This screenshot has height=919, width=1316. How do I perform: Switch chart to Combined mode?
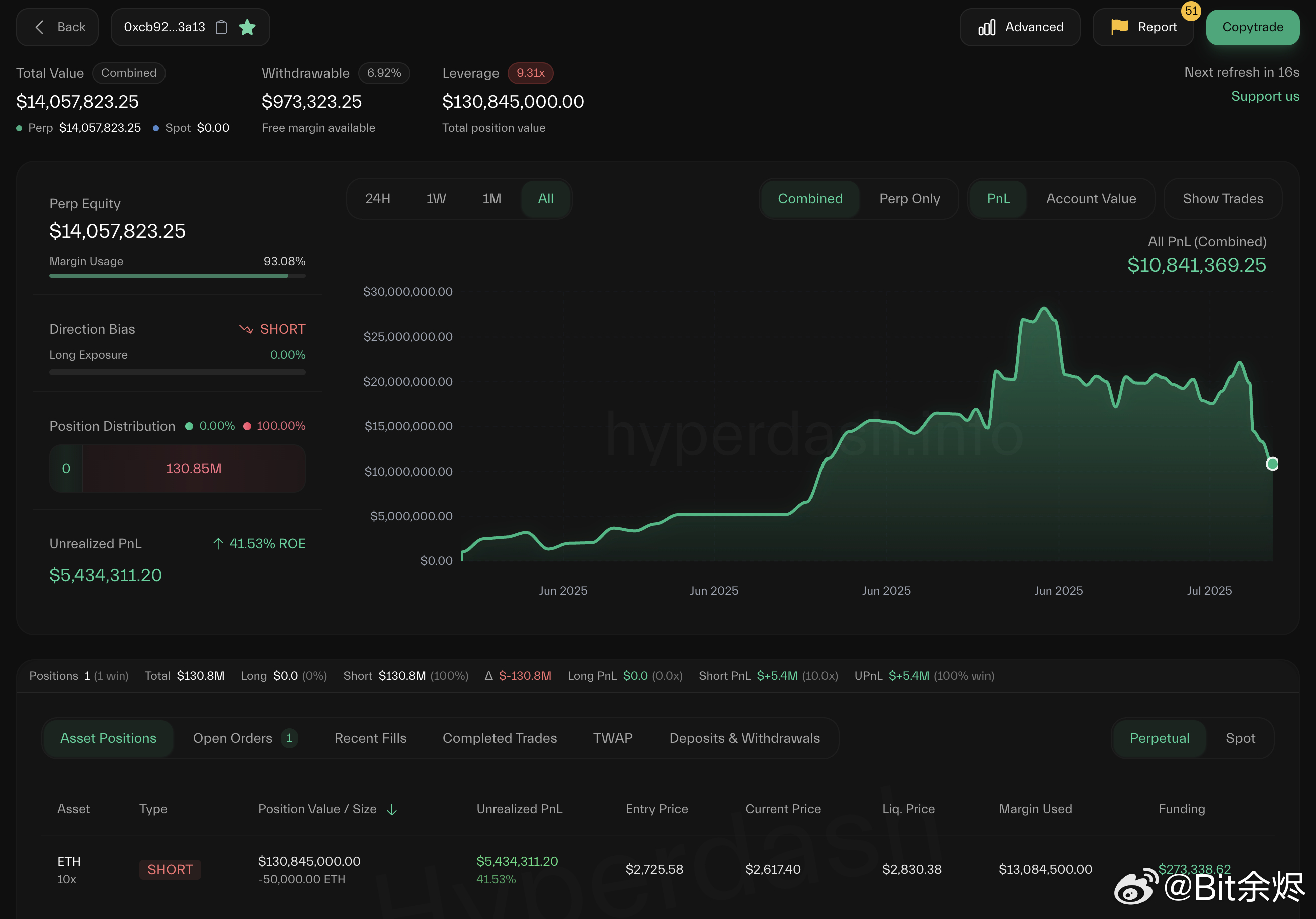tap(810, 198)
